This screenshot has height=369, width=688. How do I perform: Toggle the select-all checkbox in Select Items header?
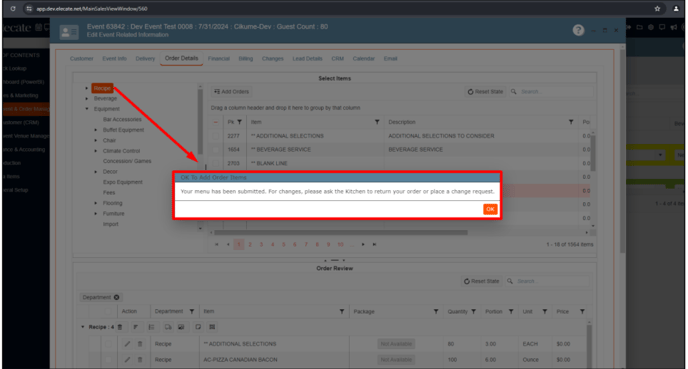tap(215, 122)
